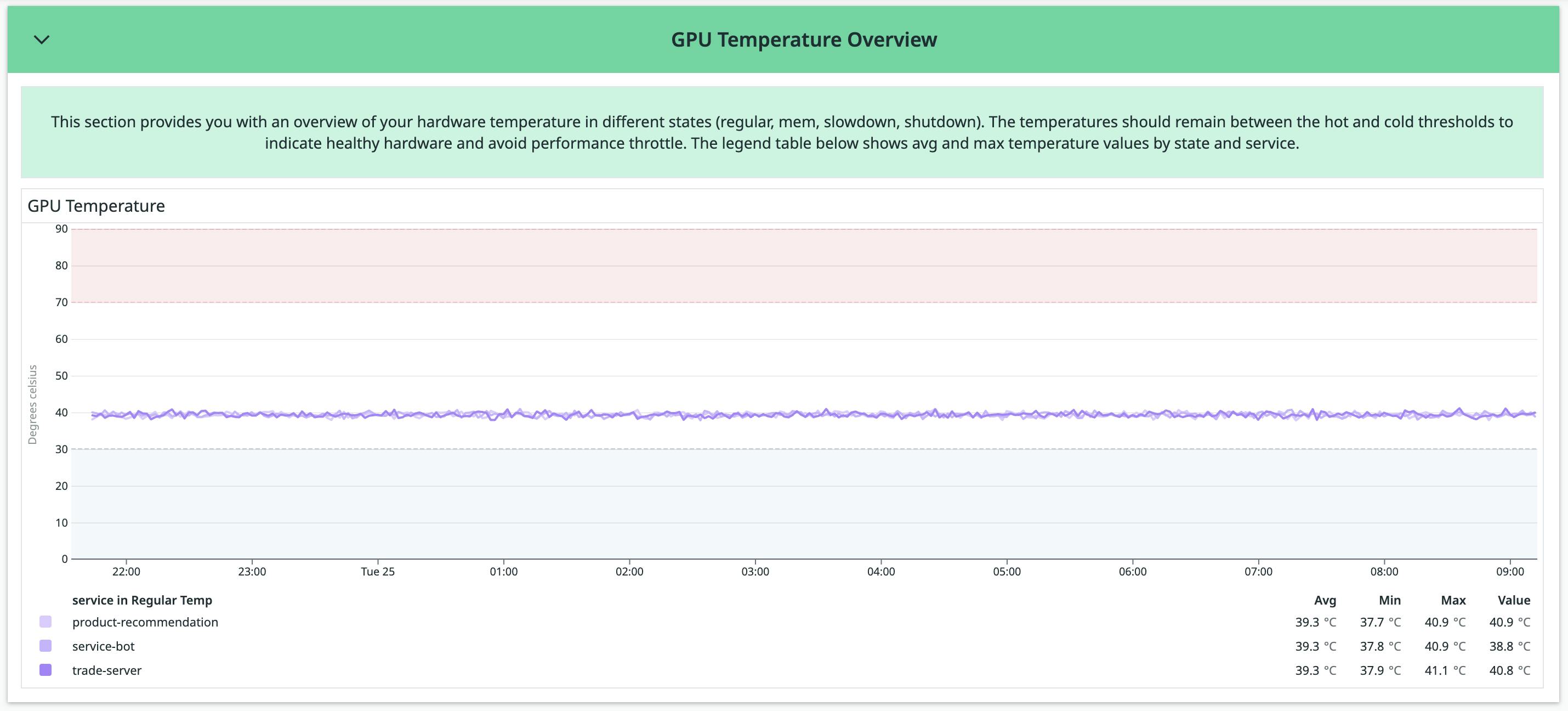Select the GPU Temperature Overview row header

[x=805, y=39]
